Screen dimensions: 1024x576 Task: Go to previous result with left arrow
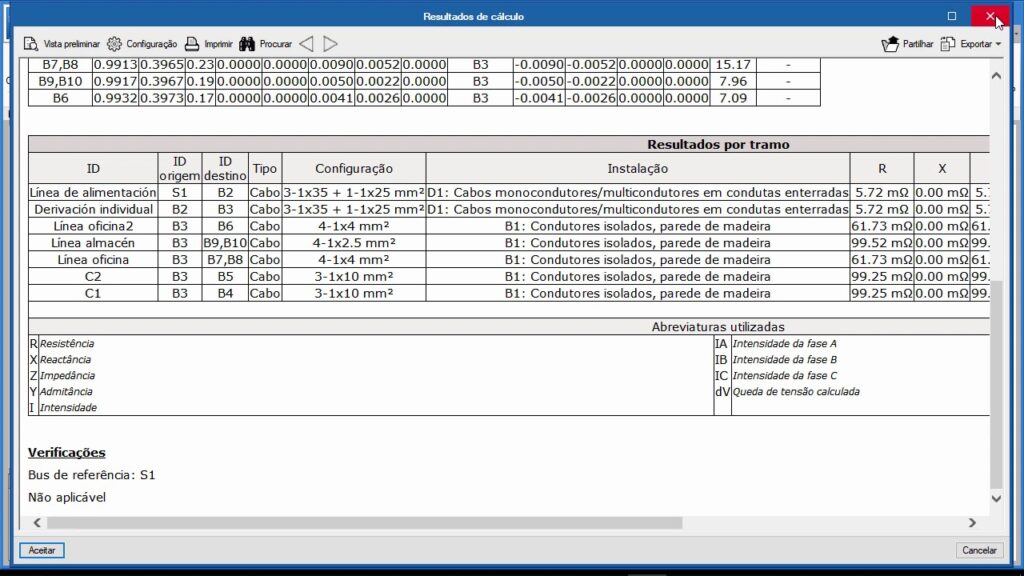tap(306, 44)
